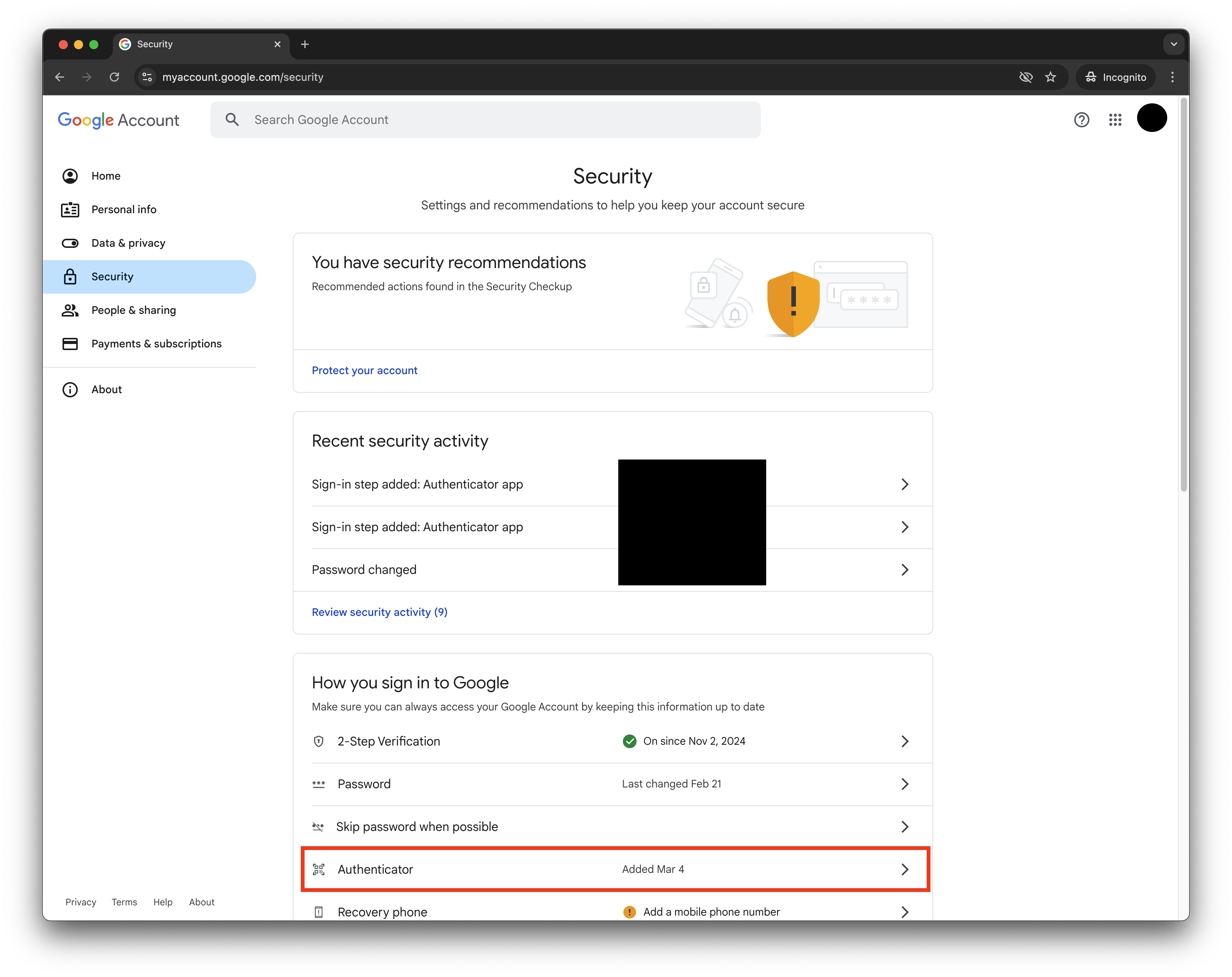1232x977 pixels.
Task: Click the Google apps grid icon
Action: tap(1115, 119)
